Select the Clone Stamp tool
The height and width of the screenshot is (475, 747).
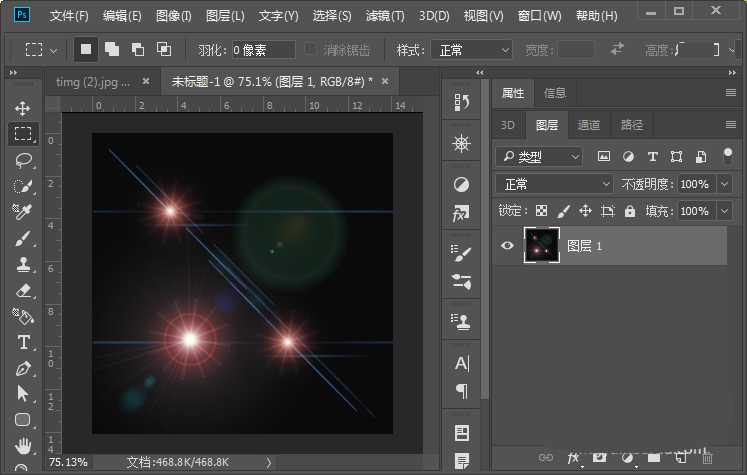point(22,264)
